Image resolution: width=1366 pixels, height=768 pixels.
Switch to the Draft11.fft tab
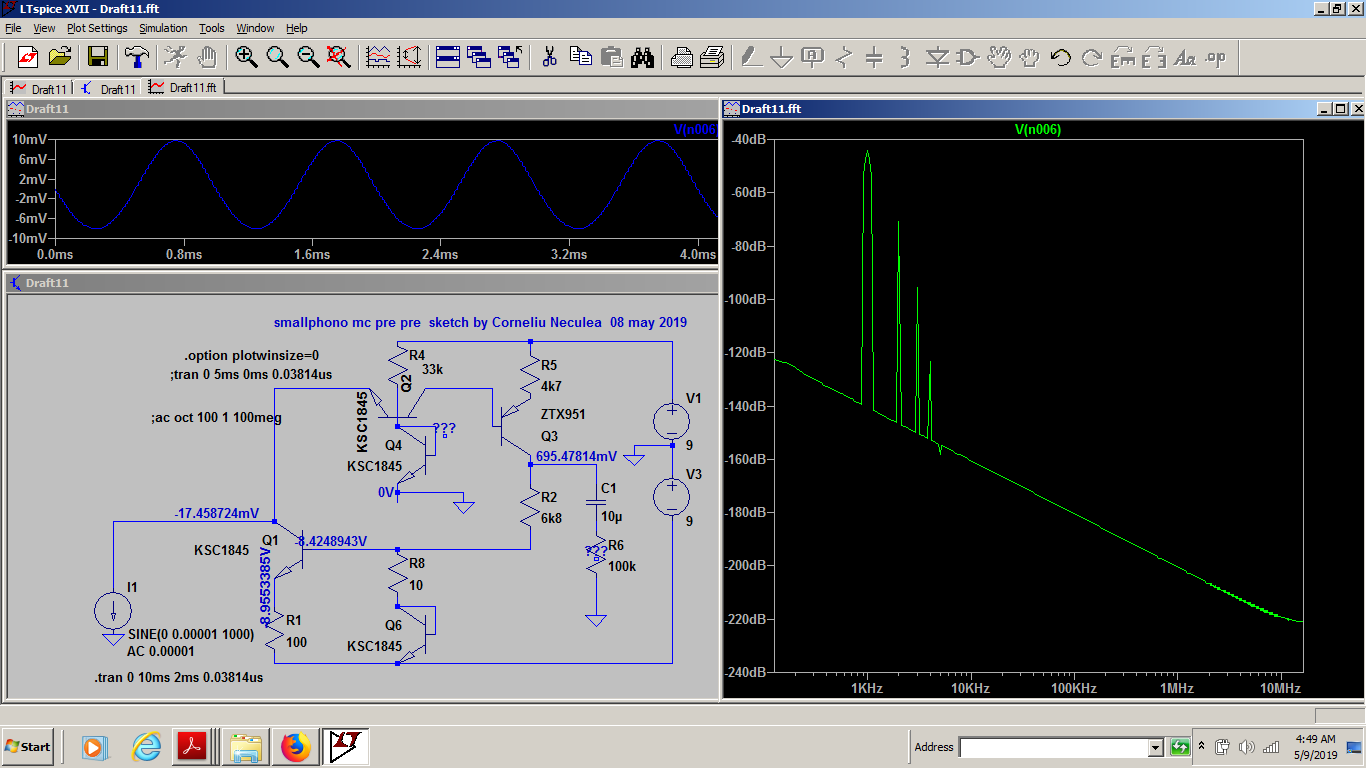185,88
